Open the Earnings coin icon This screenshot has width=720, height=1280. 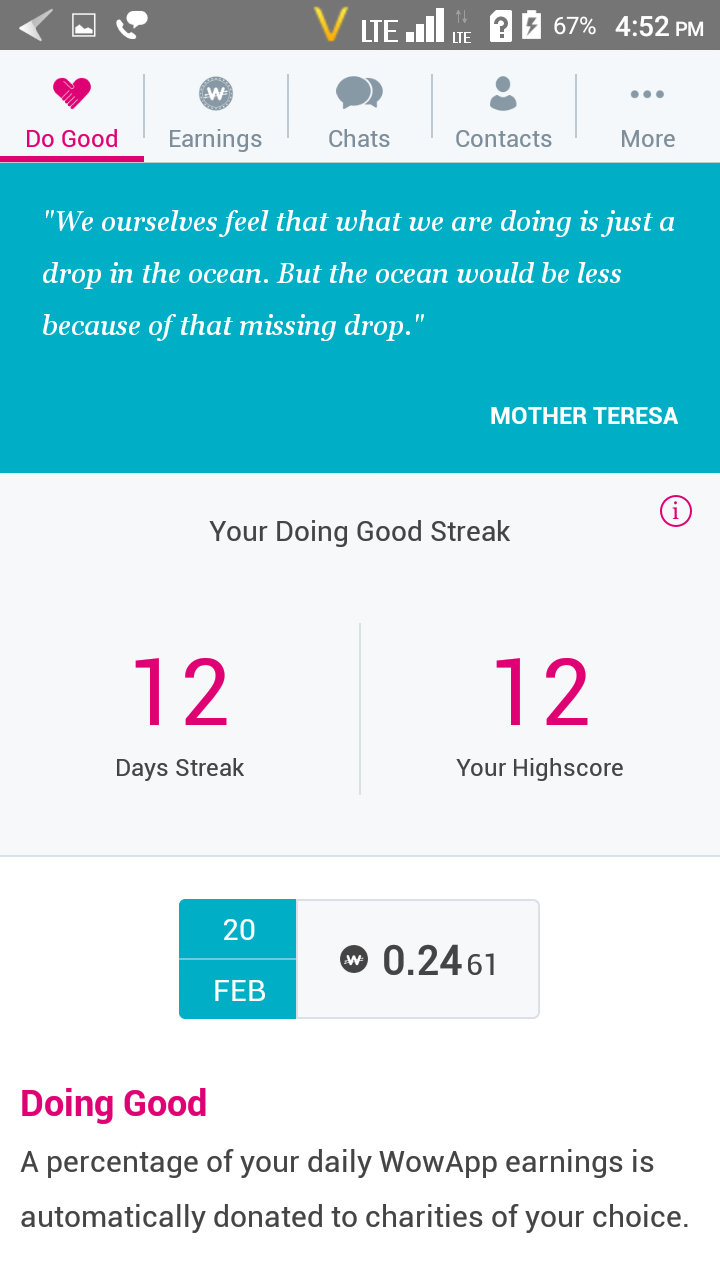tap(216, 94)
